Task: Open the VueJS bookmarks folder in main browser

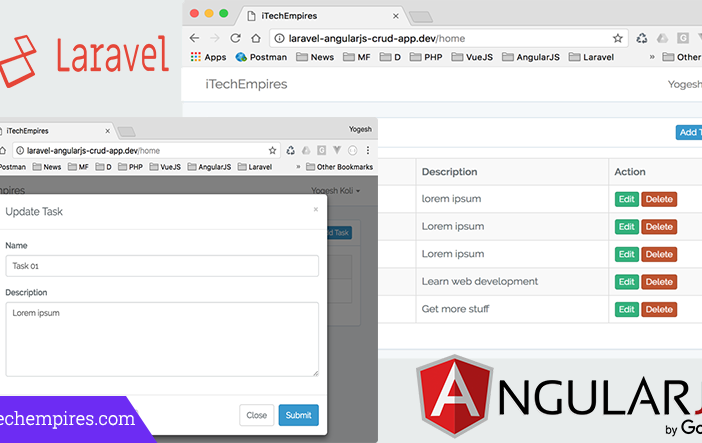Action: [x=472, y=57]
